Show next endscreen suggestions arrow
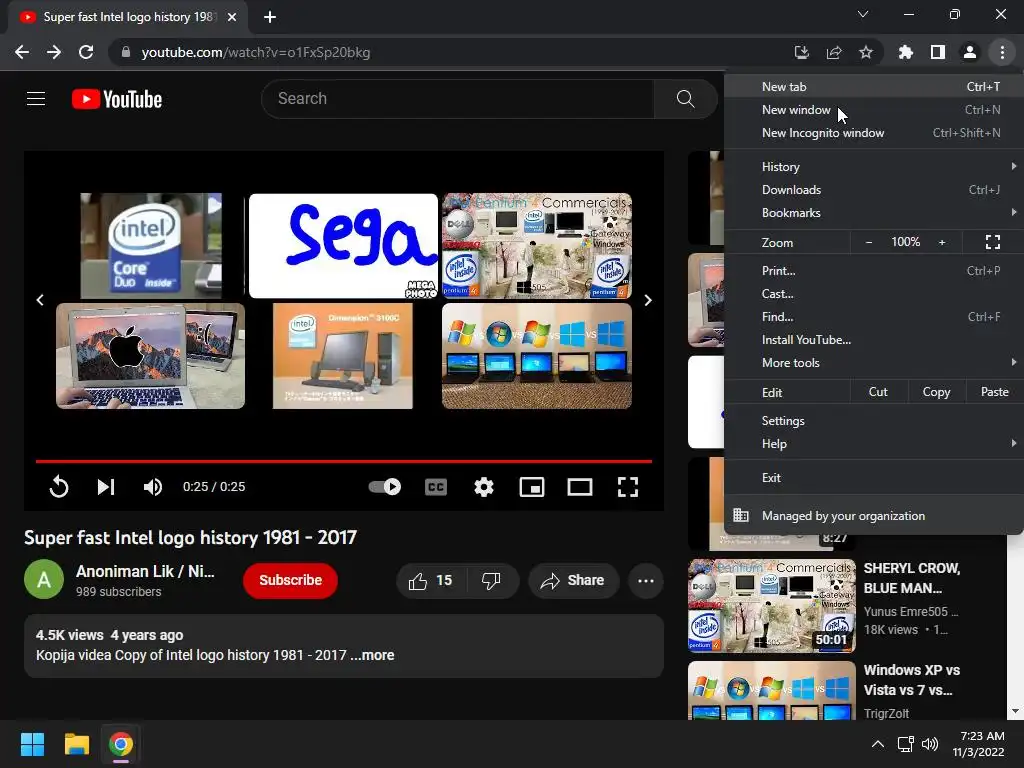The width and height of the screenshot is (1024, 768). (648, 300)
